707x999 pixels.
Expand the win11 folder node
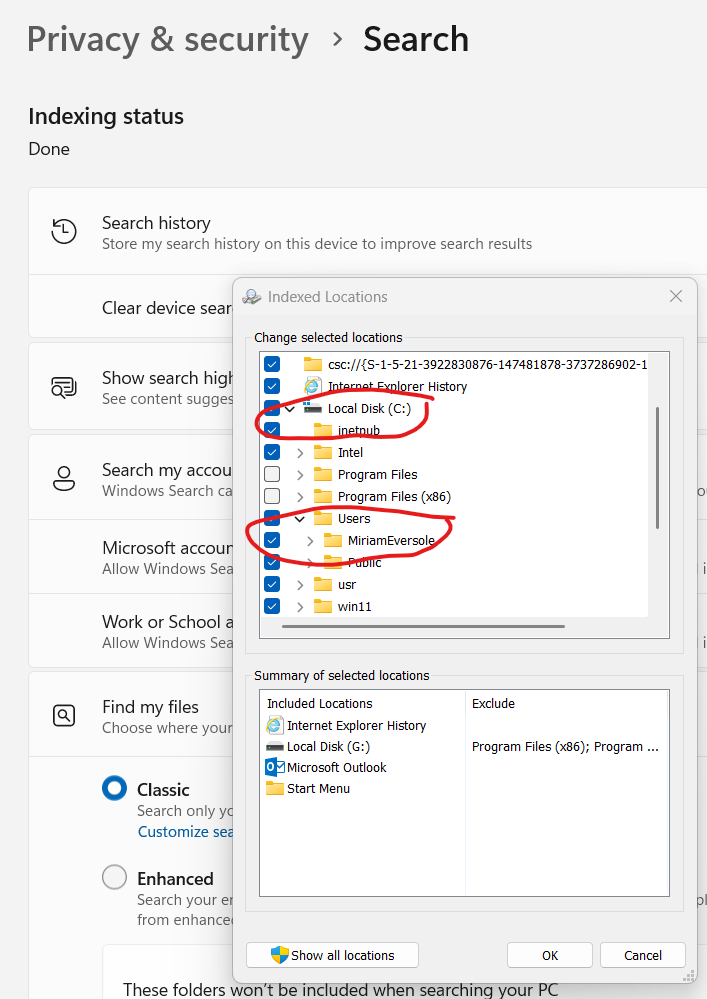tap(300, 607)
